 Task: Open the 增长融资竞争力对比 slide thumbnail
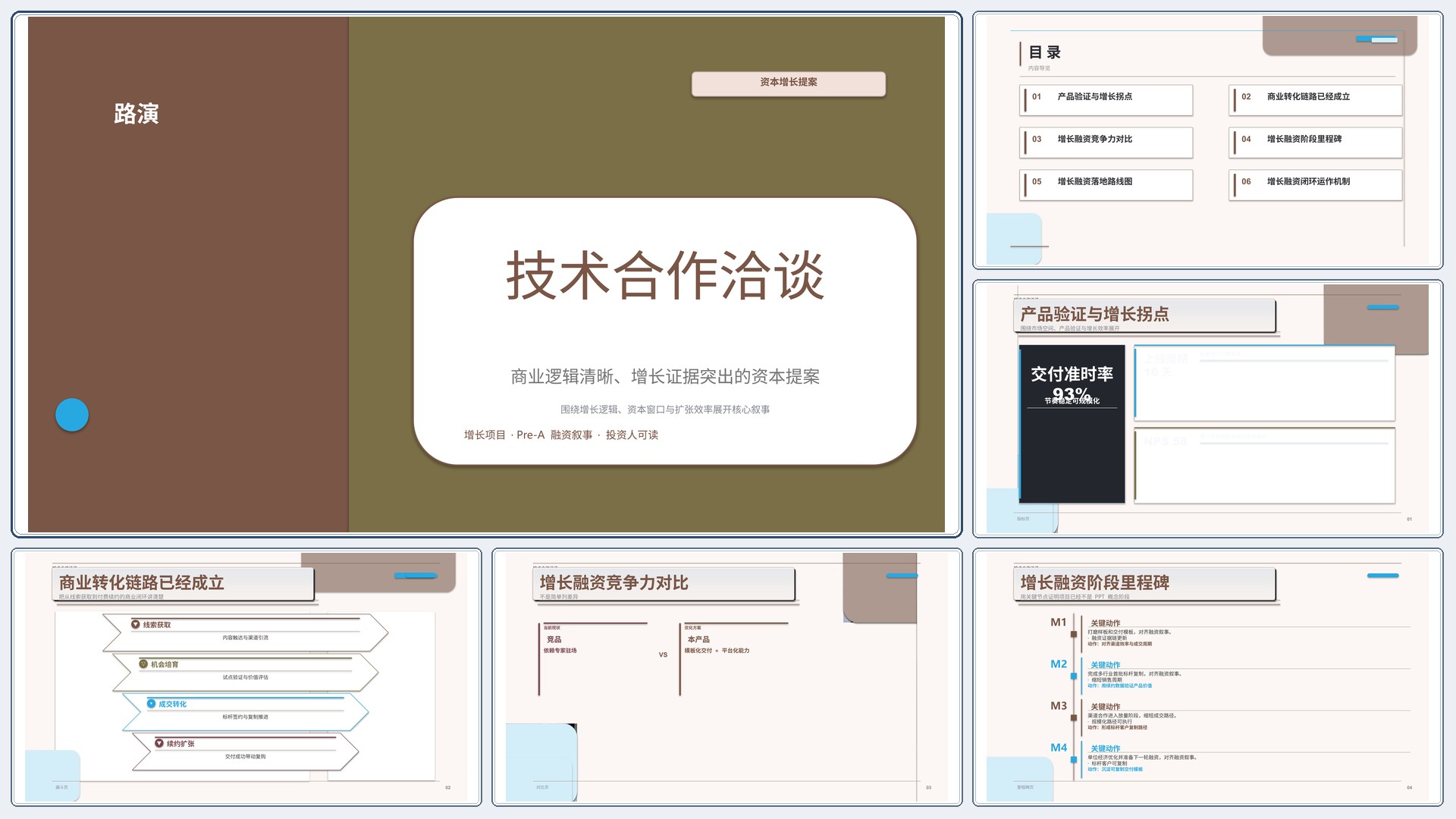pyautogui.click(x=726, y=677)
